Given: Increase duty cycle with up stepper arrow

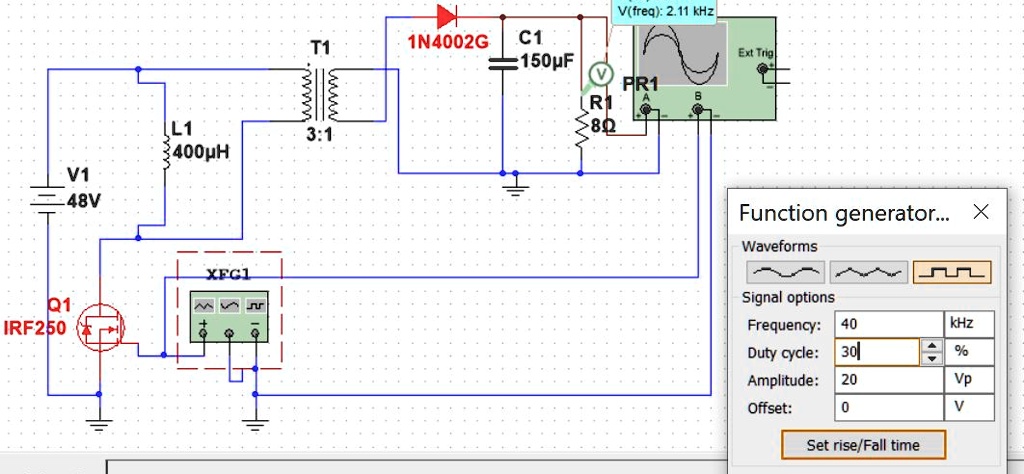Looking at the screenshot, I should click(x=932, y=346).
